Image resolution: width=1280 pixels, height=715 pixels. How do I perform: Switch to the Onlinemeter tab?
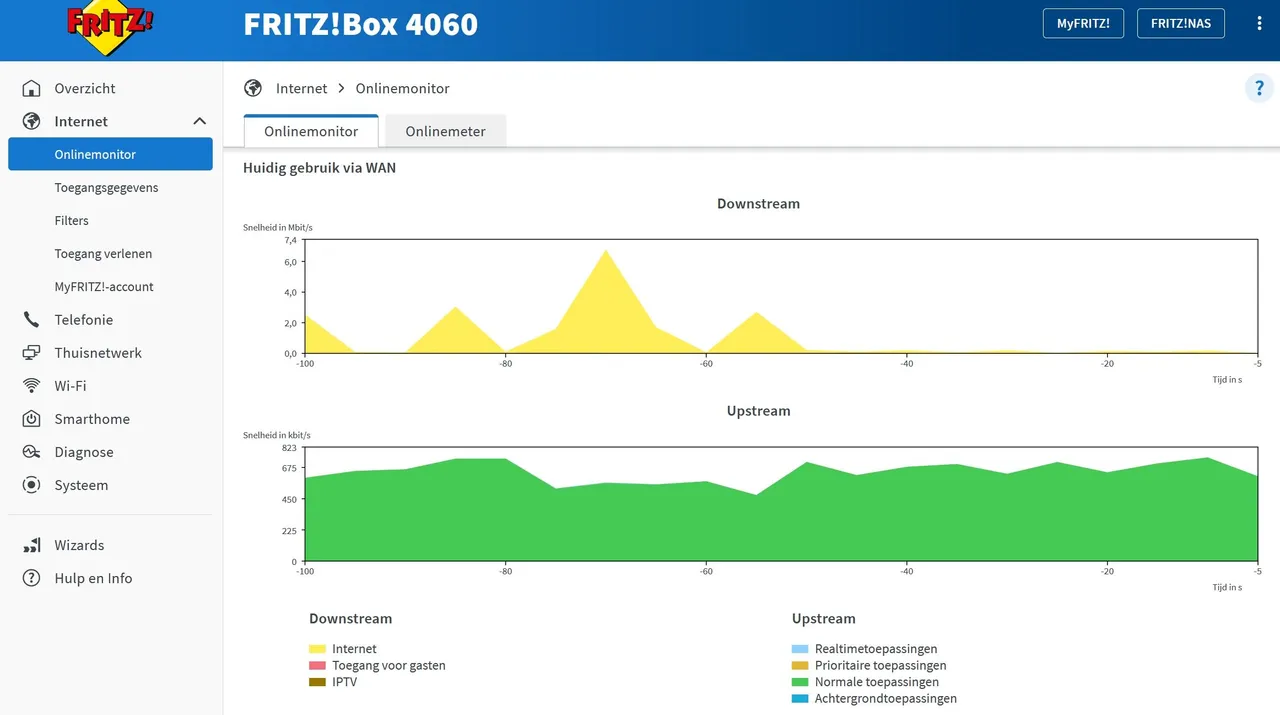pyautogui.click(x=446, y=131)
